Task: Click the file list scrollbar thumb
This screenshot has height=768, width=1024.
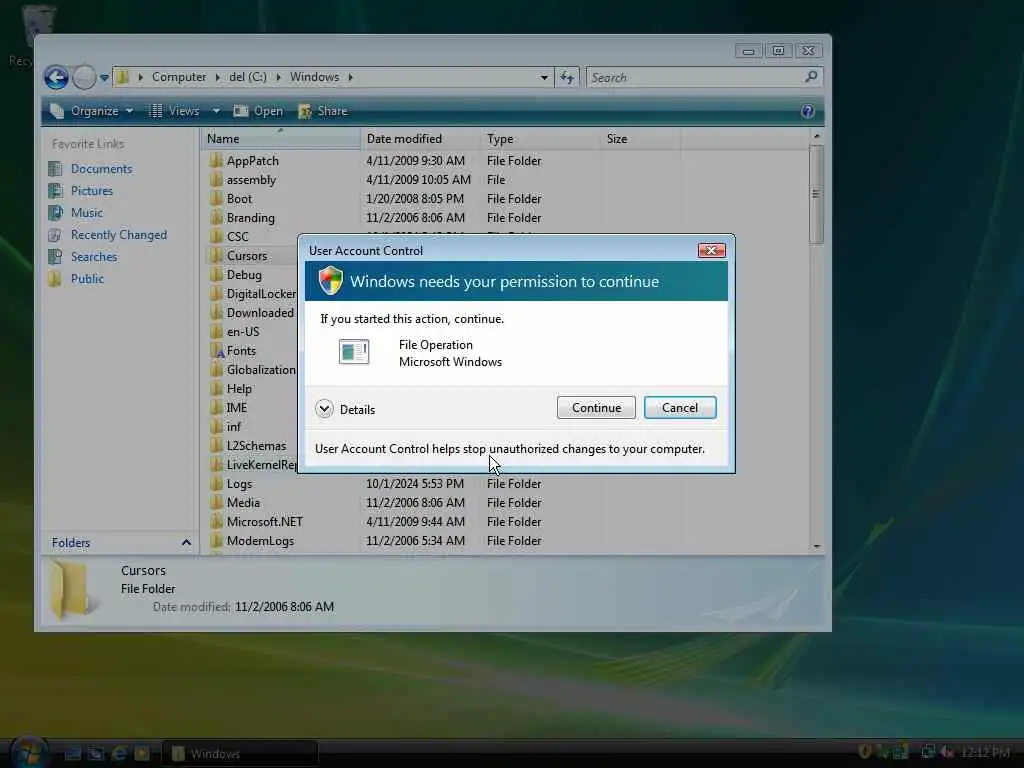Action: (816, 194)
